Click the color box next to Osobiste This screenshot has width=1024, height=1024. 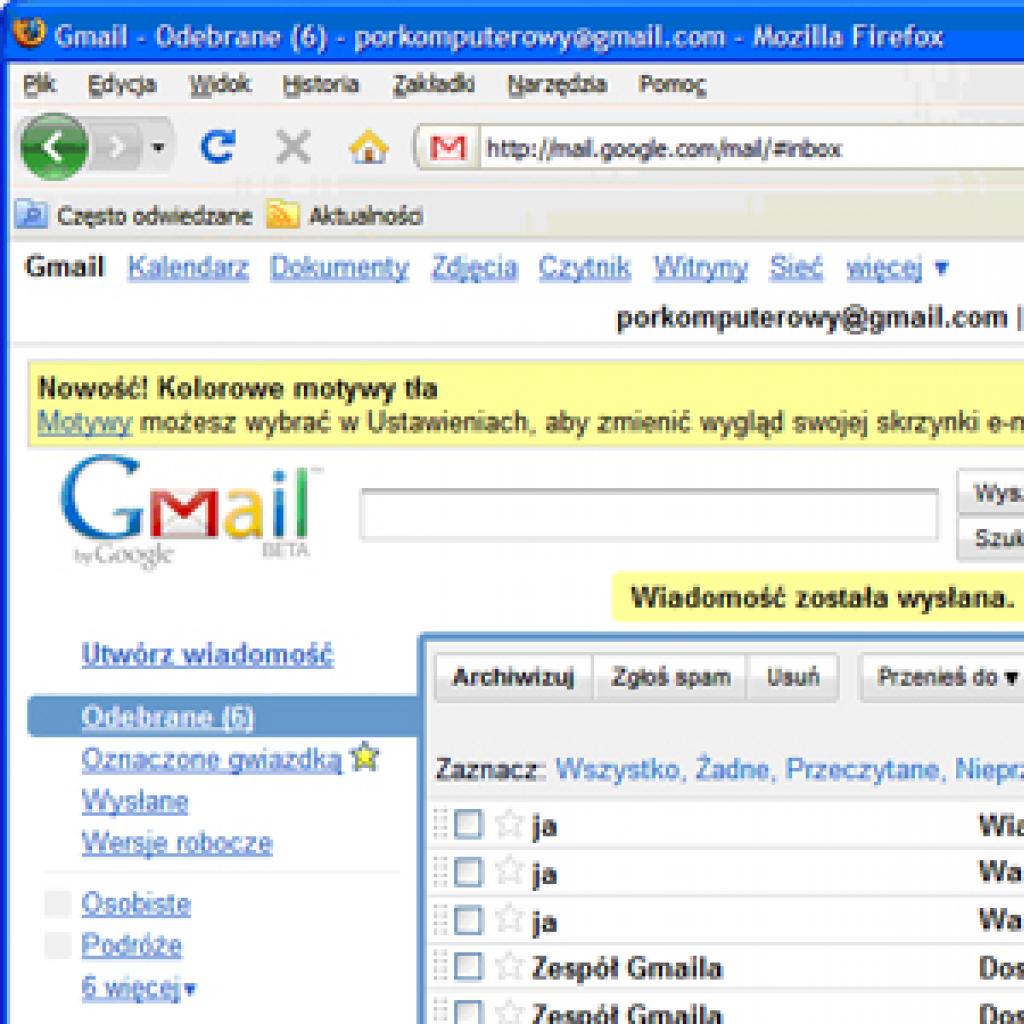point(57,903)
